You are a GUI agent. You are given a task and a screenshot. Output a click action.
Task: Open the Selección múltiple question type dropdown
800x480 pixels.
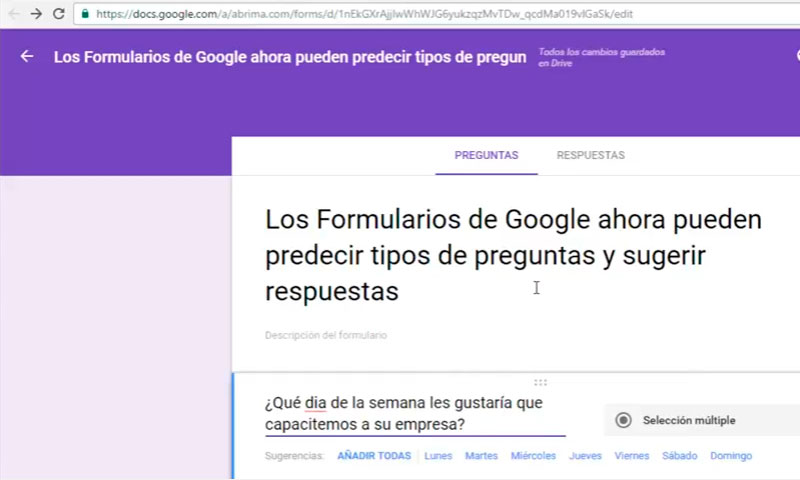pyautogui.click(x=702, y=420)
